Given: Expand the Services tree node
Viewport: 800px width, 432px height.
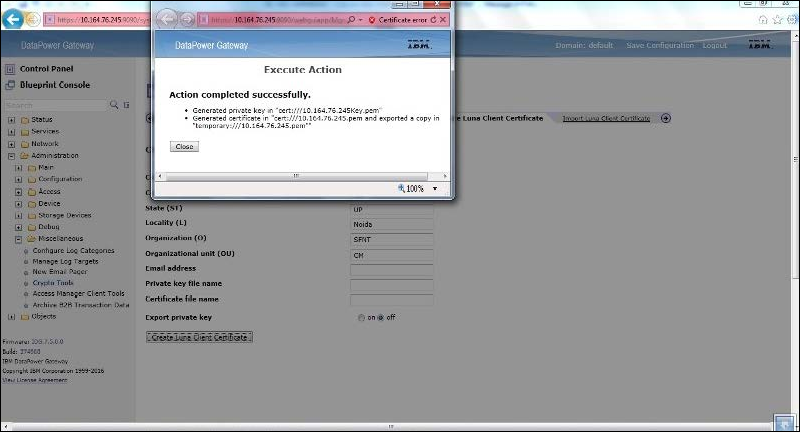Looking at the screenshot, I should coord(11,132).
